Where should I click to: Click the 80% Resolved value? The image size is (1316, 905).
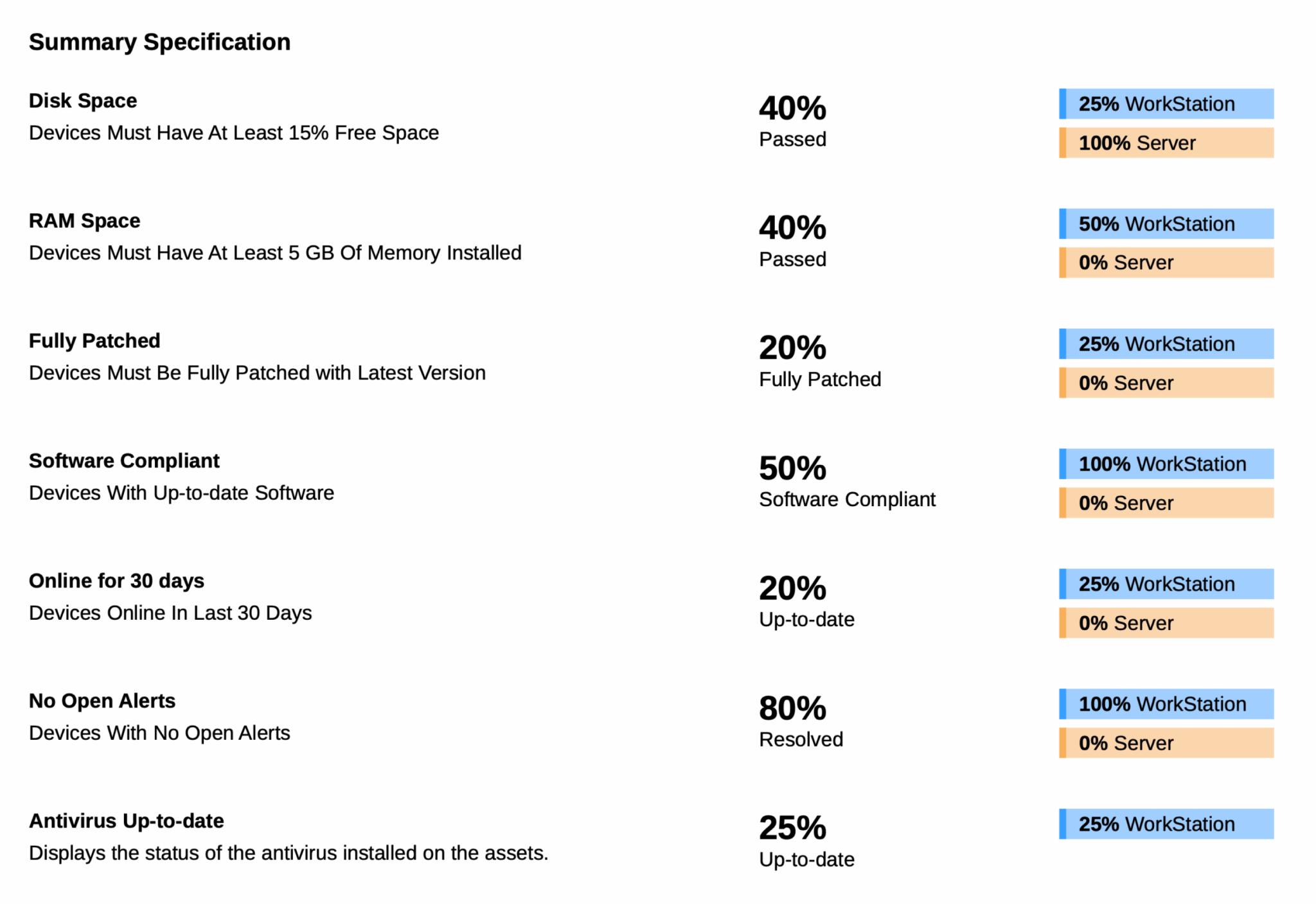(x=792, y=708)
